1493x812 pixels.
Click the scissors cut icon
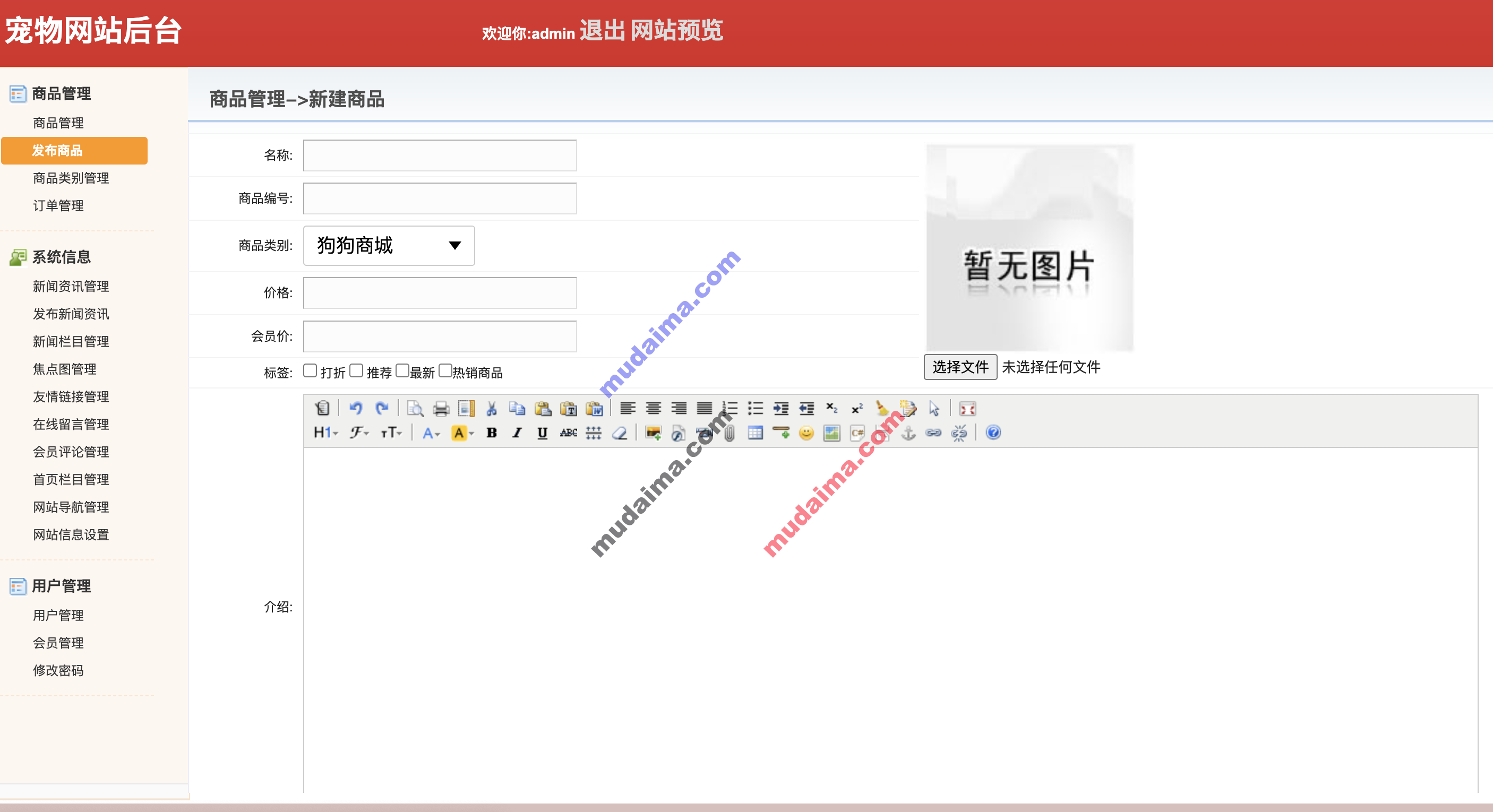(x=492, y=408)
